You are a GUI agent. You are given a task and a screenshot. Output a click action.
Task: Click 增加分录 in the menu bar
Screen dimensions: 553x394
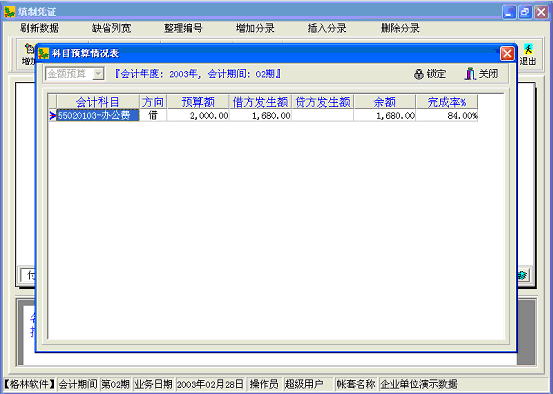click(255, 28)
